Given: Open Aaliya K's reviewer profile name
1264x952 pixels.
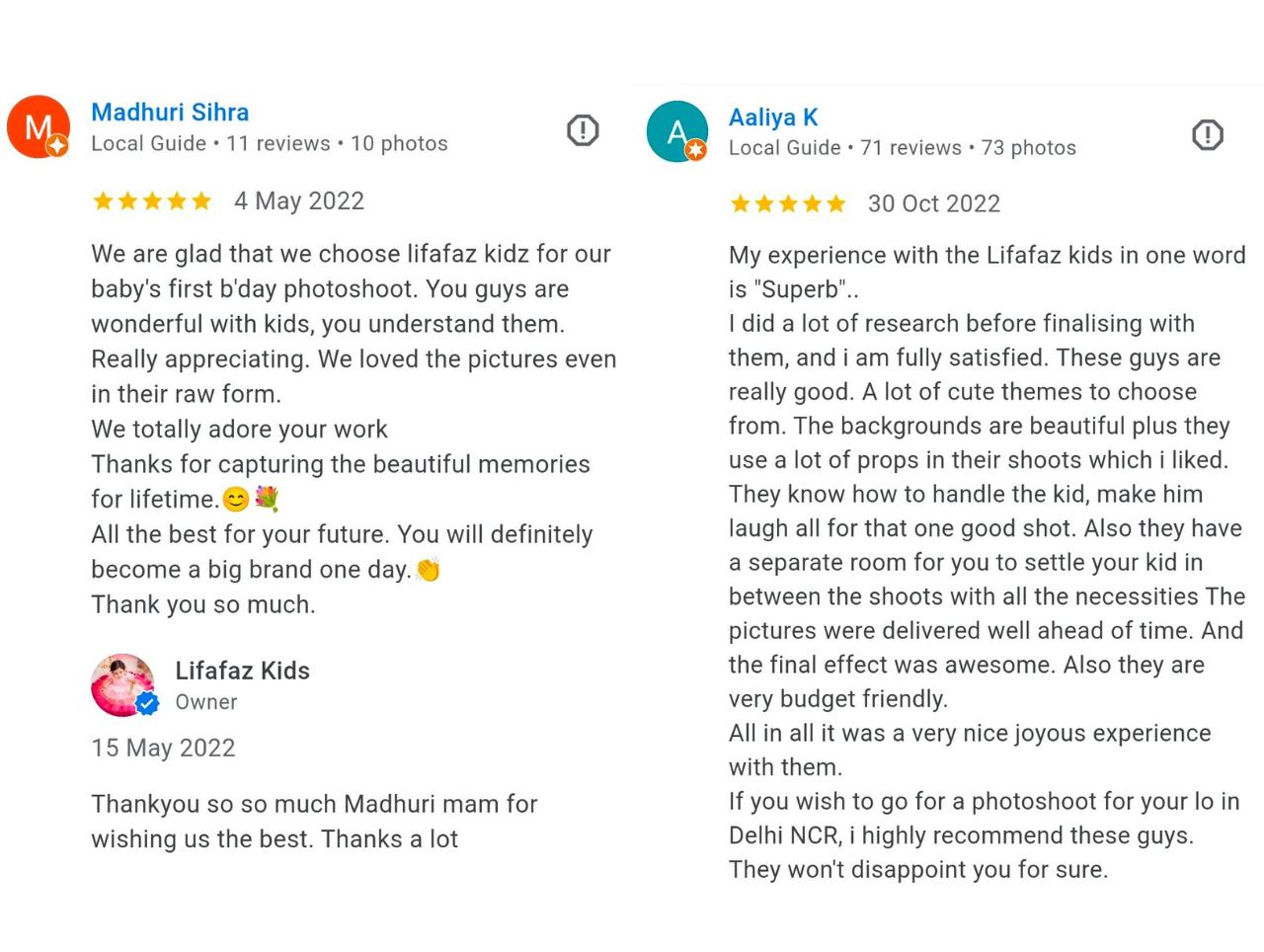Looking at the screenshot, I should (773, 118).
